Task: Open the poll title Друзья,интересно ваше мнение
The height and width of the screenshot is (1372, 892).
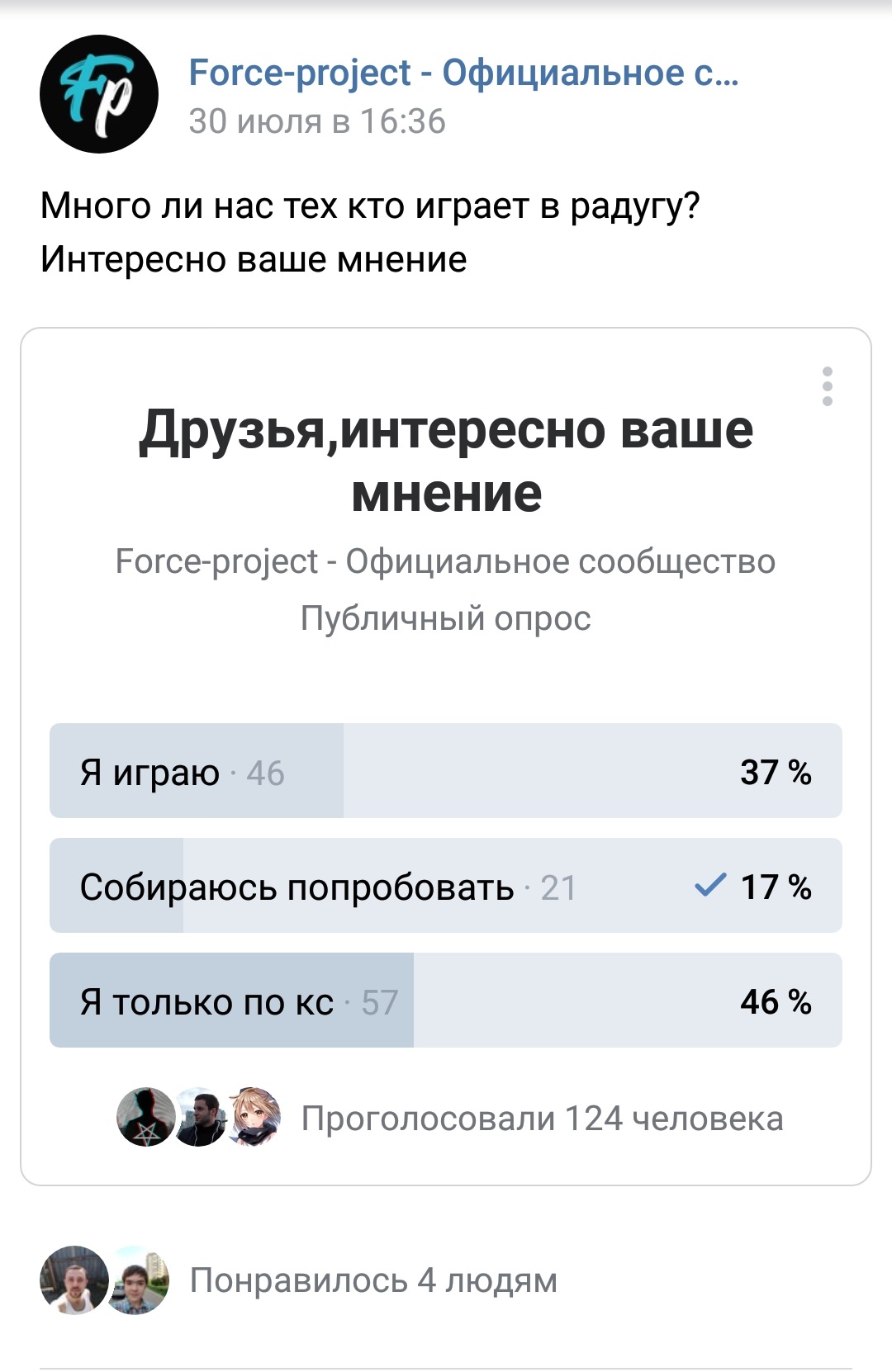Action: [x=446, y=461]
